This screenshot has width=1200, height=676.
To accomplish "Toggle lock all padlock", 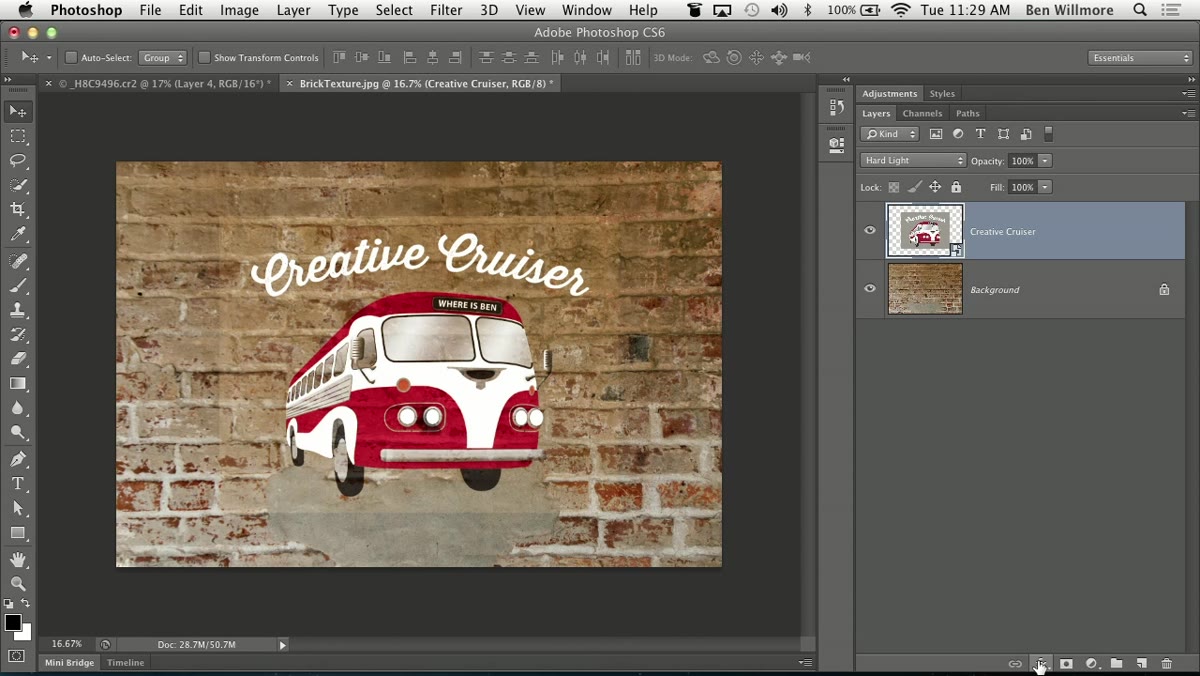I will (x=956, y=187).
